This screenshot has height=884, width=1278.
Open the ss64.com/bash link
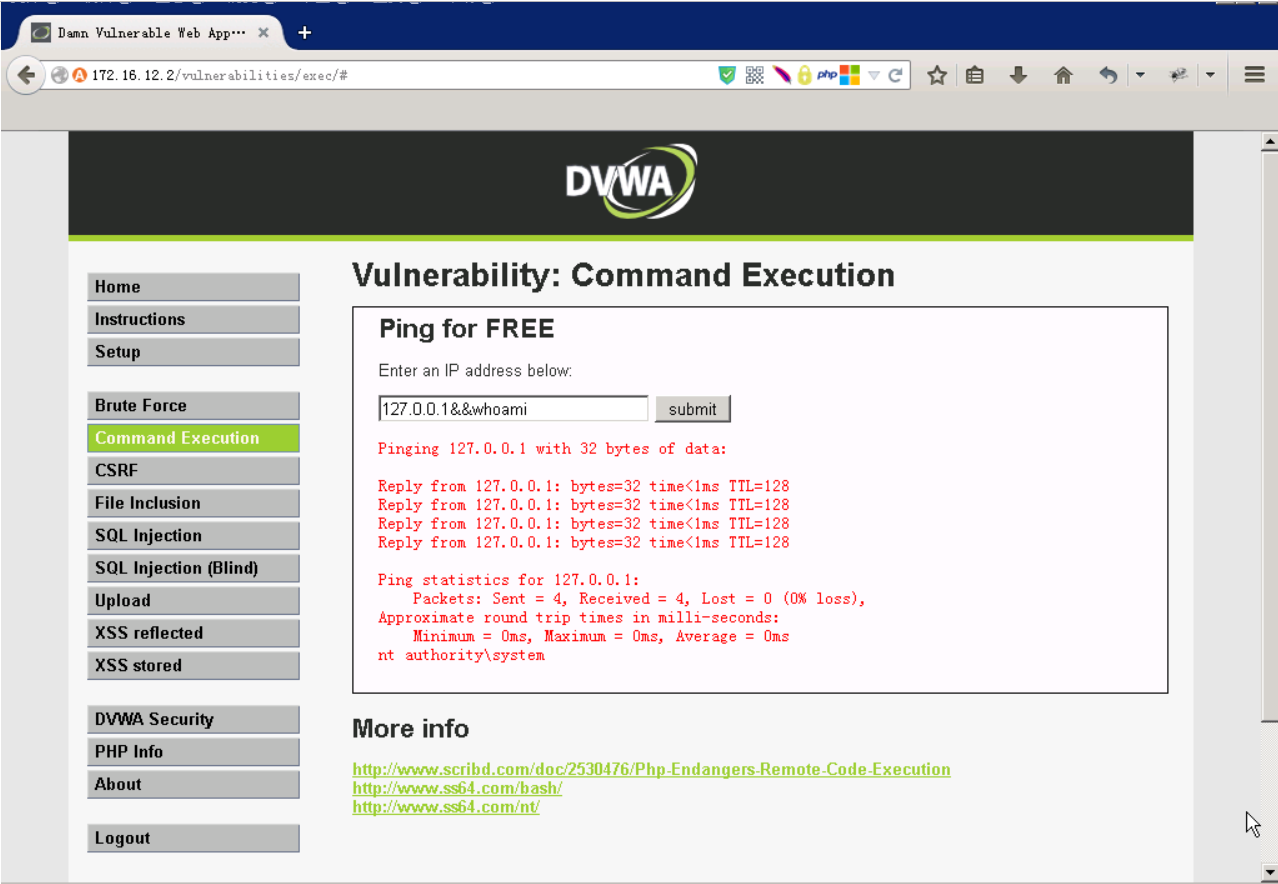[x=457, y=788]
